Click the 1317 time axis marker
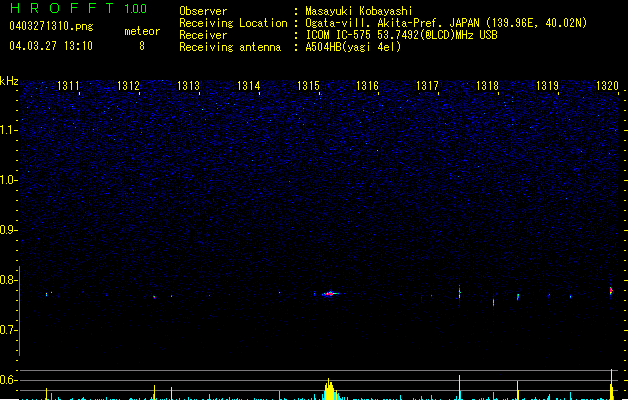Viewport: 629px width, 400px height. tap(427, 86)
